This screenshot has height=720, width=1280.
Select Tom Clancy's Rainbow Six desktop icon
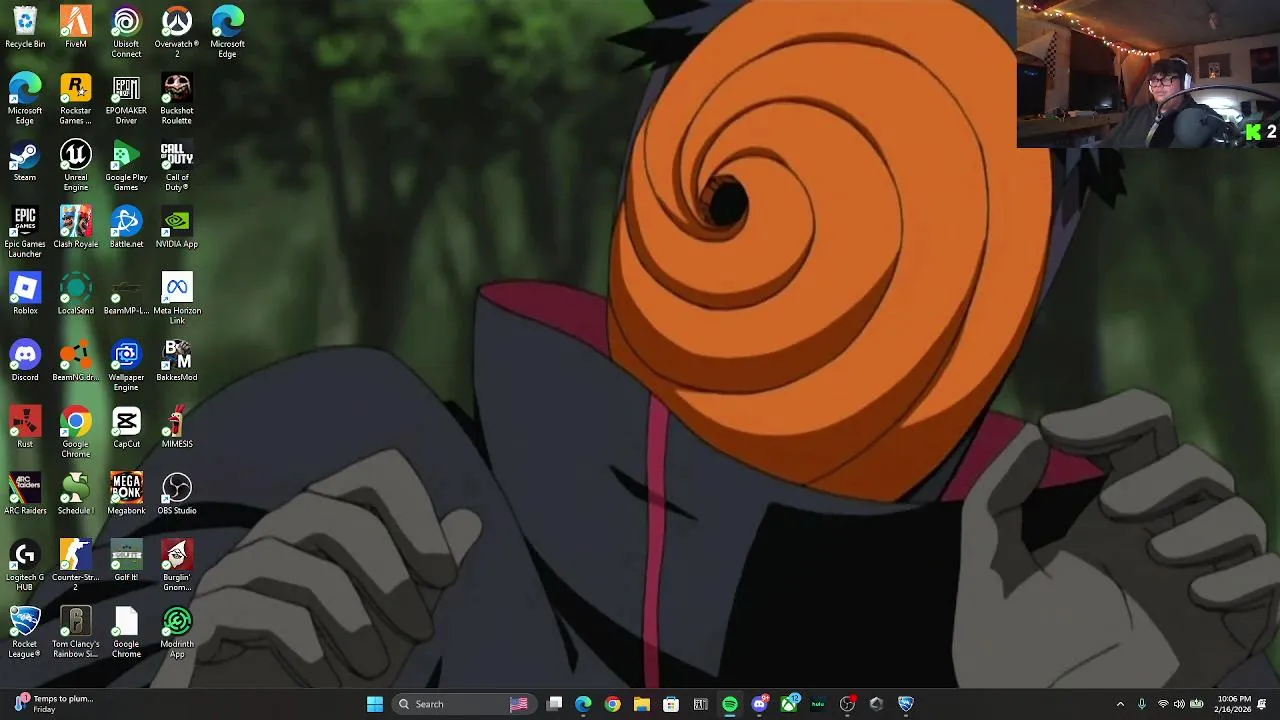(76, 632)
